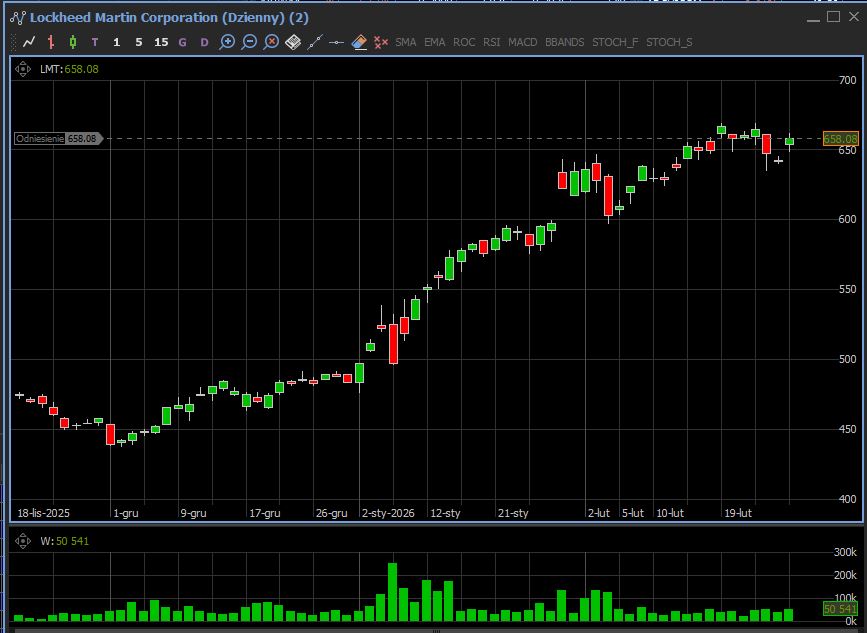867x633 pixels.
Task: Switch to 15-minute interval
Action: pos(161,42)
